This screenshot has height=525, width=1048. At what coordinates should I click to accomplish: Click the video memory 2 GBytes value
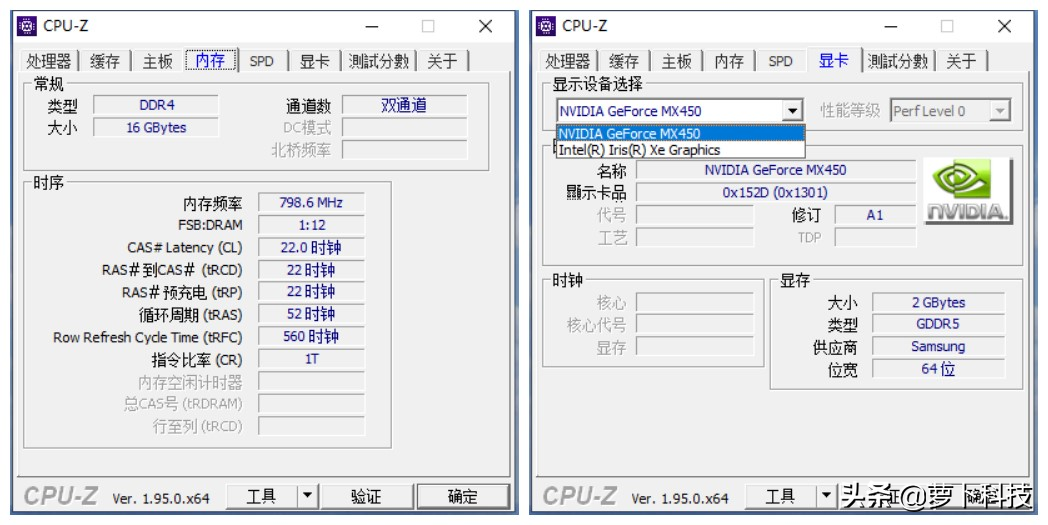coord(938,302)
